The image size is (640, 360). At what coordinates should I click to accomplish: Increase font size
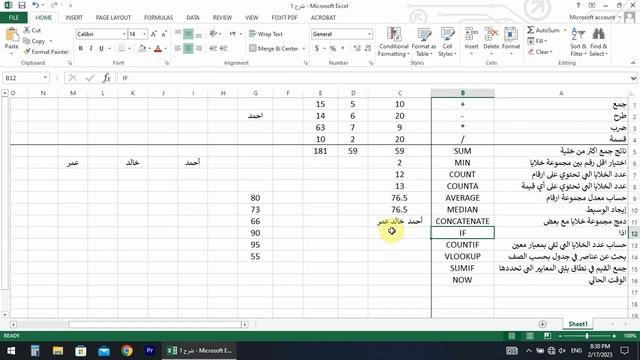[x=153, y=34]
